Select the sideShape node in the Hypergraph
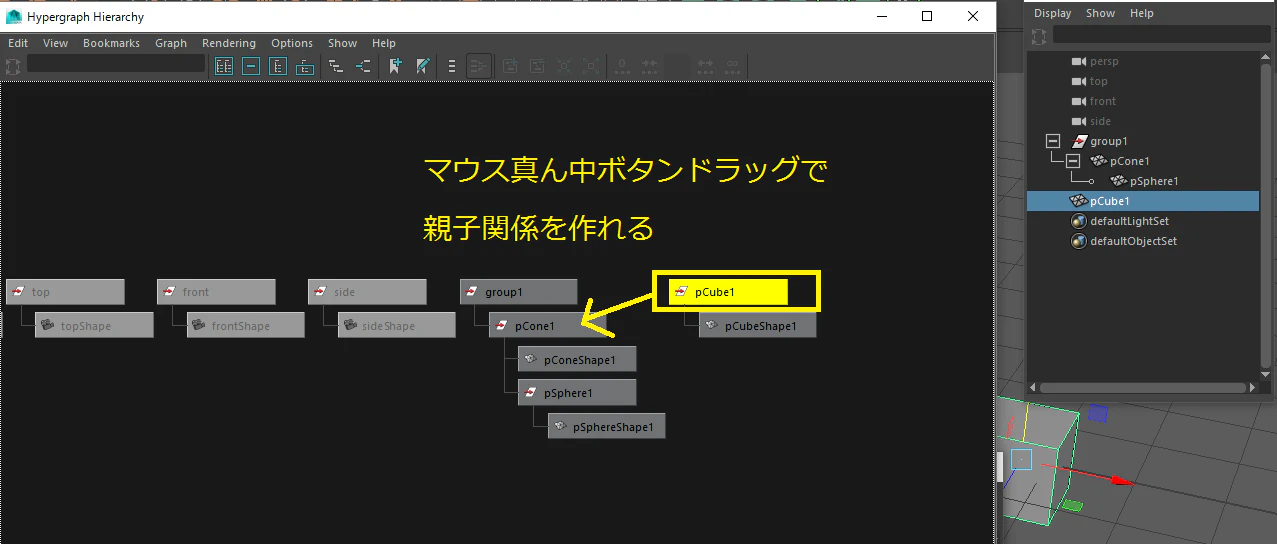Viewport: 1277px width, 544px height. pyautogui.click(x=397, y=325)
